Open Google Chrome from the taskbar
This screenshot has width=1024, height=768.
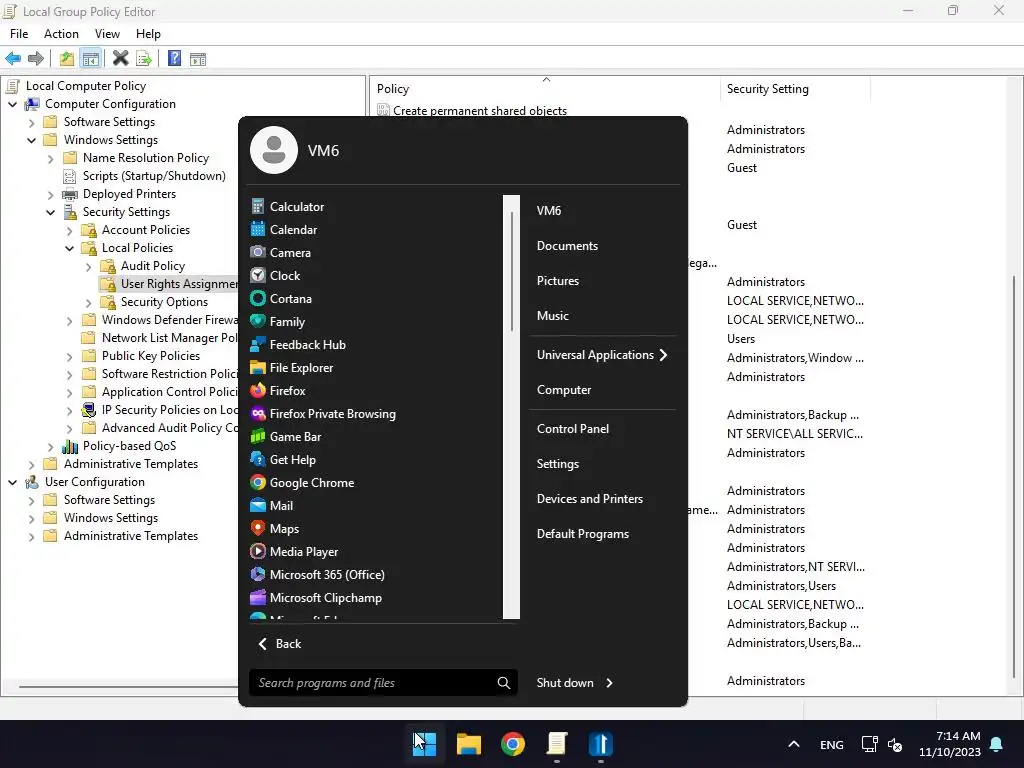pyautogui.click(x=513, y=744)
